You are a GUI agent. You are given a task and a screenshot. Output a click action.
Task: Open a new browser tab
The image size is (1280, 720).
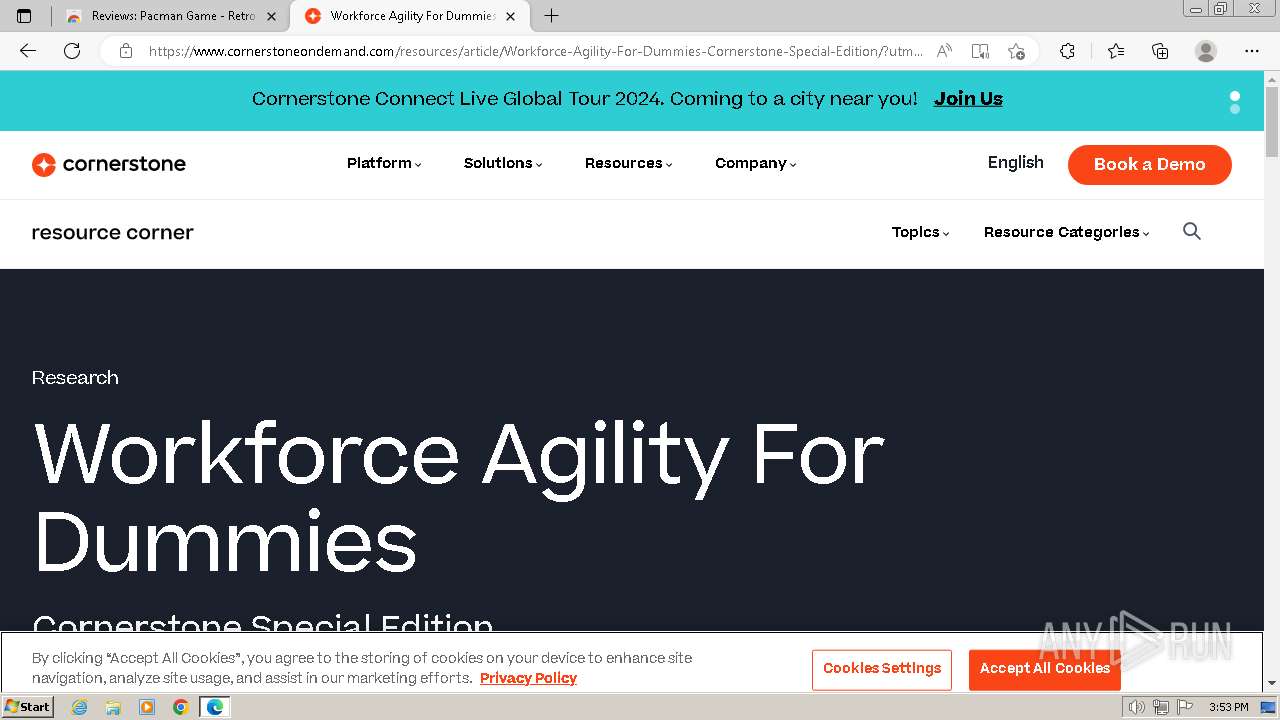(551, 16)
